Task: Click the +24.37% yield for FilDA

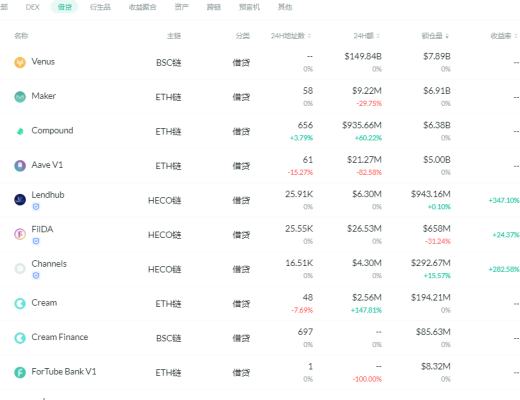Action: pos(506,235)
